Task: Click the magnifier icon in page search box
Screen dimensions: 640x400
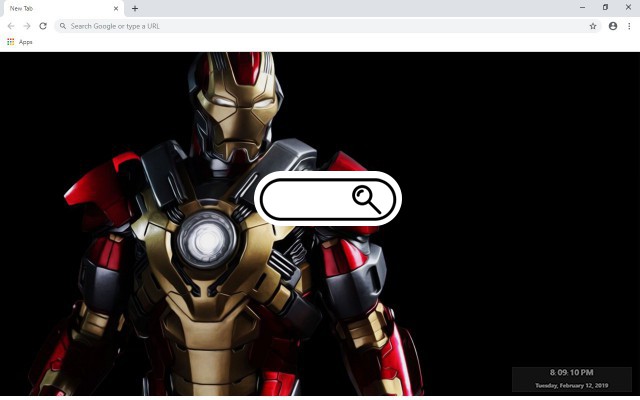Action: coord(367,199)
